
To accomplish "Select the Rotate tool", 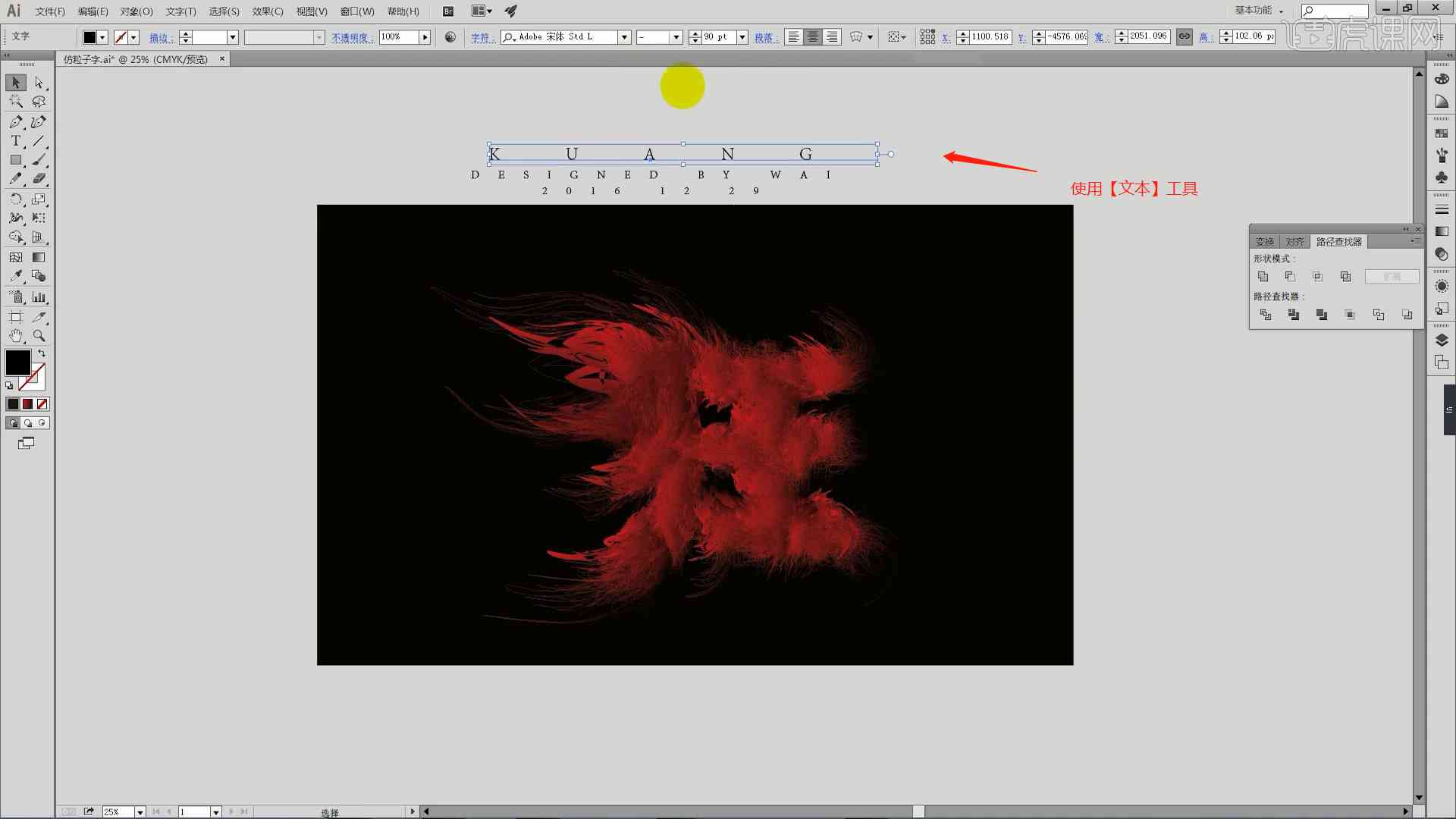I will 14,199.
